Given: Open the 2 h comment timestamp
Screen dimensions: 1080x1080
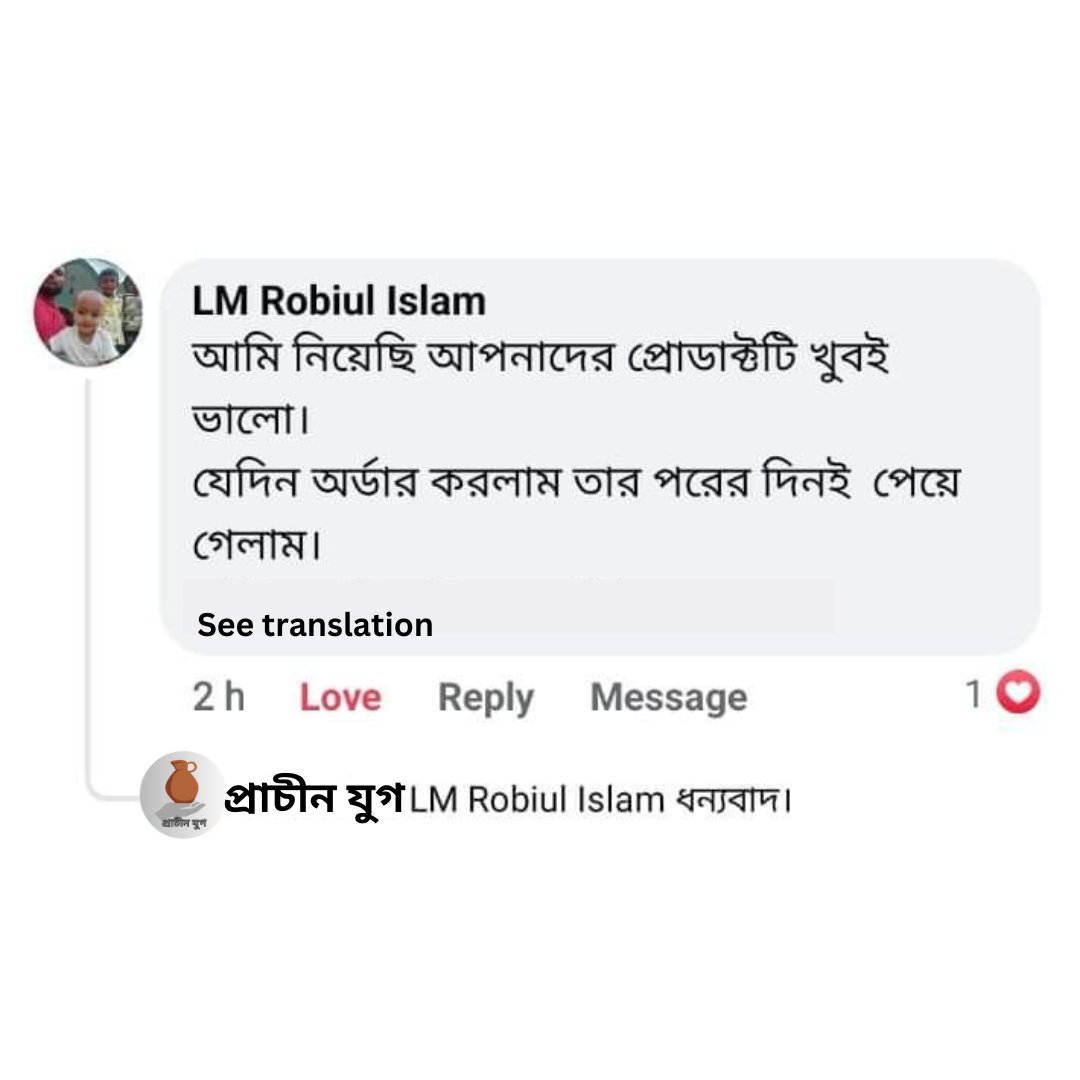Looking at the screenshot, I should pyautogui.click(x=218, y=697).
